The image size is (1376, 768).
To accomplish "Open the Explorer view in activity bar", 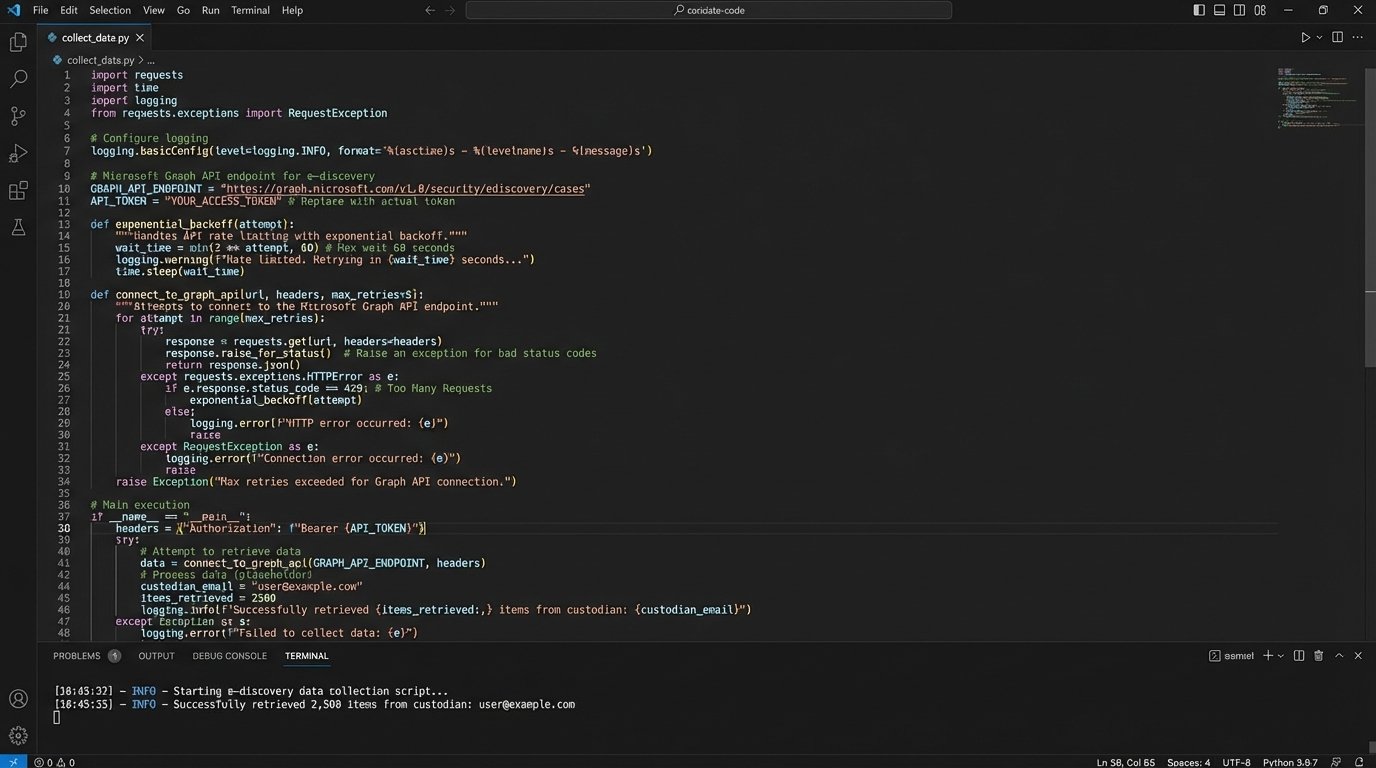I will 18,42.
